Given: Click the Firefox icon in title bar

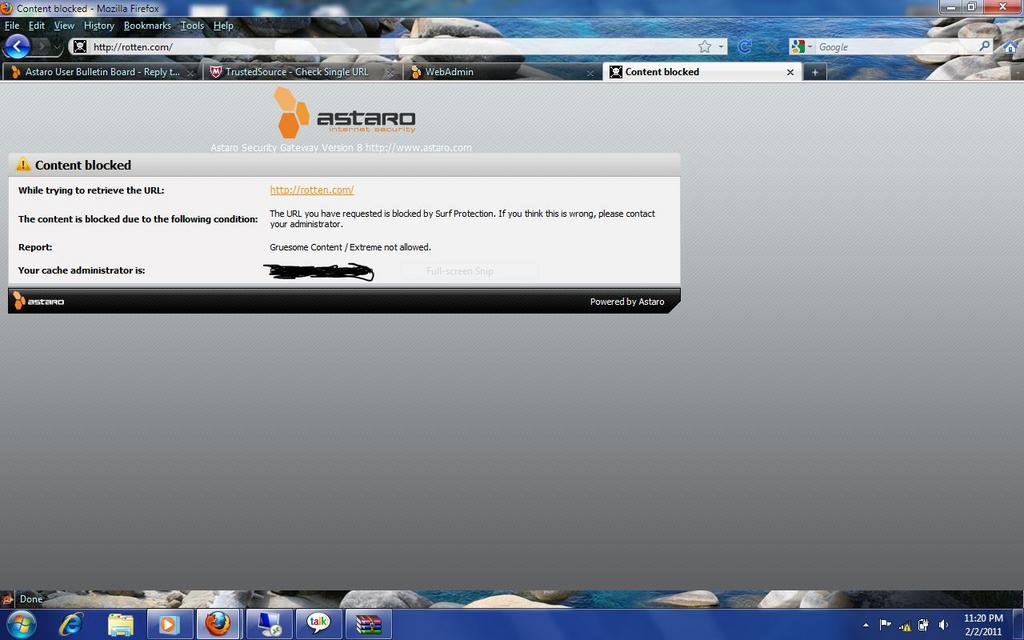Looking at the screenshot, I should coord(7,8).
